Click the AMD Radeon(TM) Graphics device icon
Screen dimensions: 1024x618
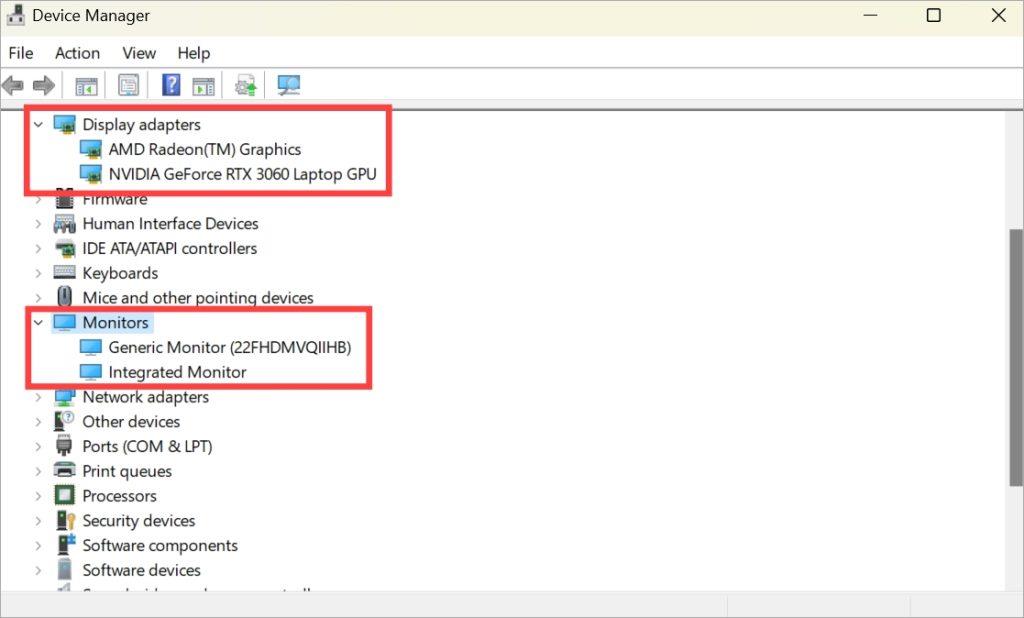pos(91,149)
